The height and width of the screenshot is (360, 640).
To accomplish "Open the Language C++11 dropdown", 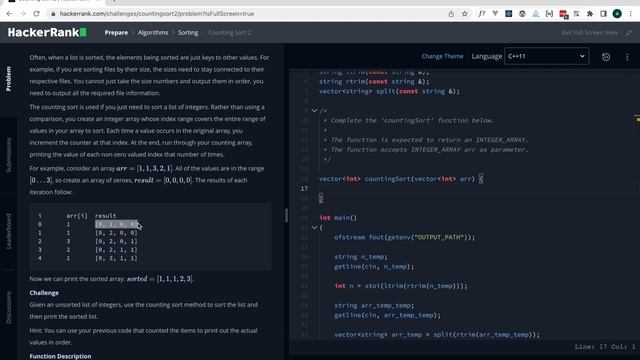I will (547, 56).
